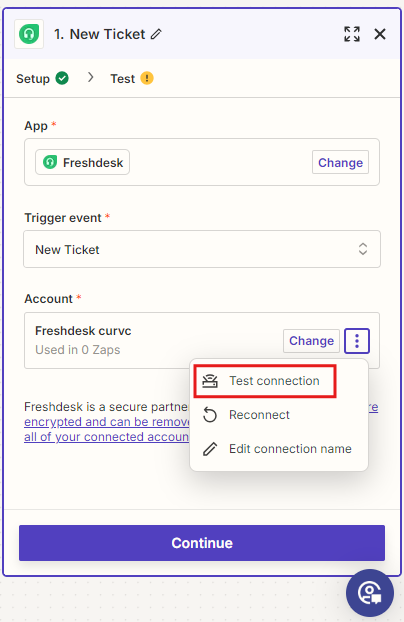The height and width of the screenshot is (622, 404).
Task: Open the Trigger event dropdown
Action: 202,249
